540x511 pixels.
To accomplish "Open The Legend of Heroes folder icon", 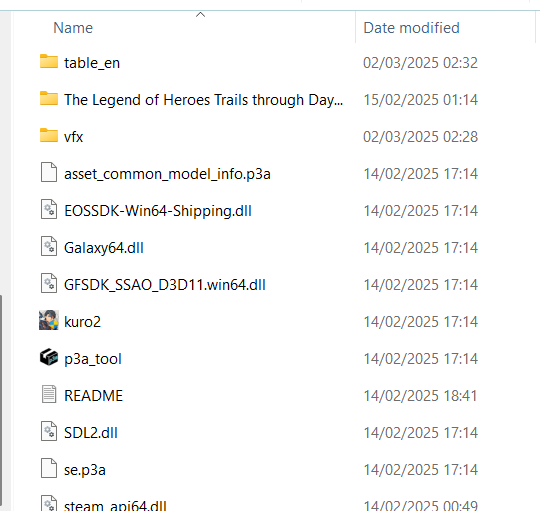I will [49, 99].
